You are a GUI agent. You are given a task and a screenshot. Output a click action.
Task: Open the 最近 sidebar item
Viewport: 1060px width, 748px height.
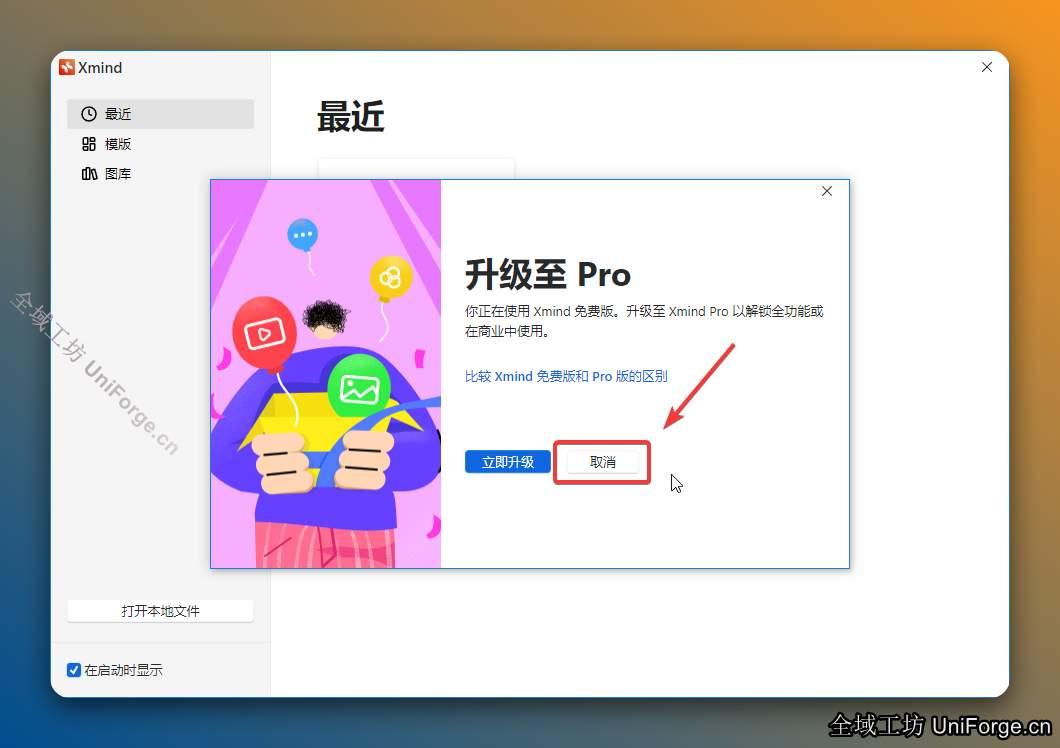point(160,114)
